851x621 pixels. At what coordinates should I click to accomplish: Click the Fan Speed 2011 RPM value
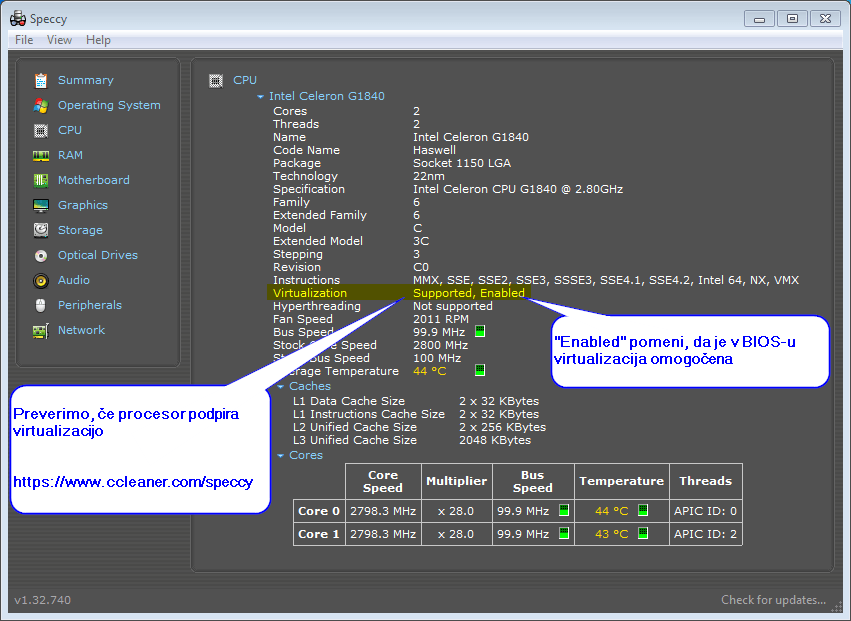pos(440,319)
